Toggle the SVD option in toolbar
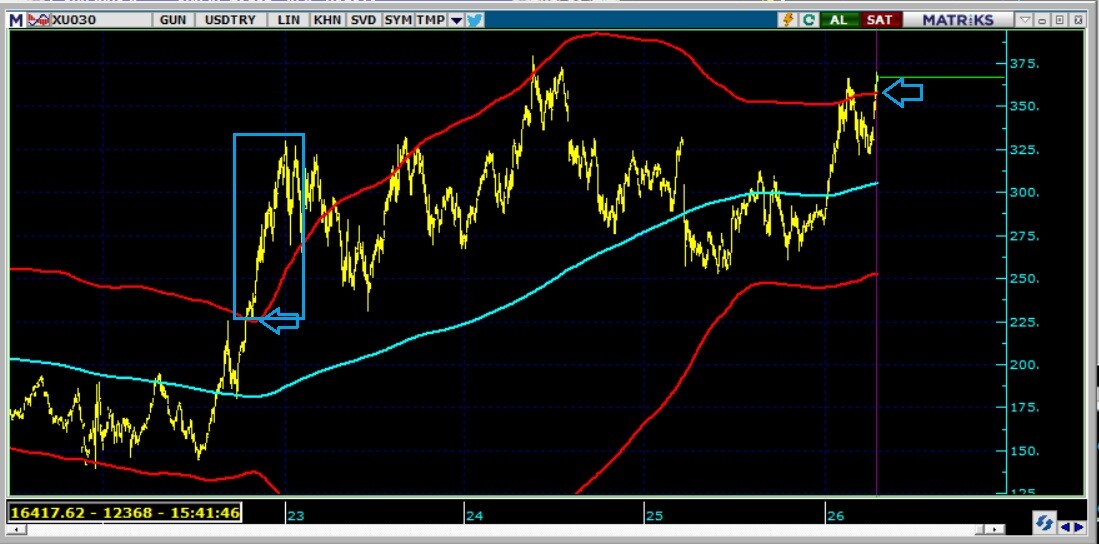The image size is (1099, 544). pyautogui.click(x=362, y=20)
